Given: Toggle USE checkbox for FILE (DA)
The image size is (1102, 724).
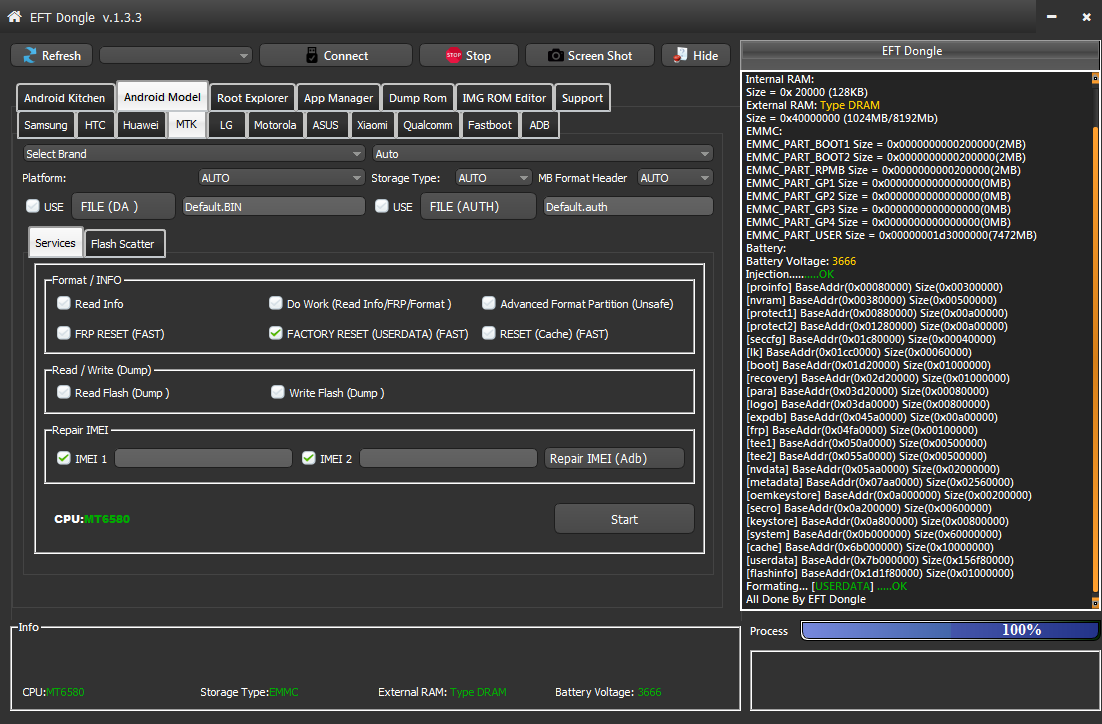Looking at the screenshot, I should (x=32, y=206).
